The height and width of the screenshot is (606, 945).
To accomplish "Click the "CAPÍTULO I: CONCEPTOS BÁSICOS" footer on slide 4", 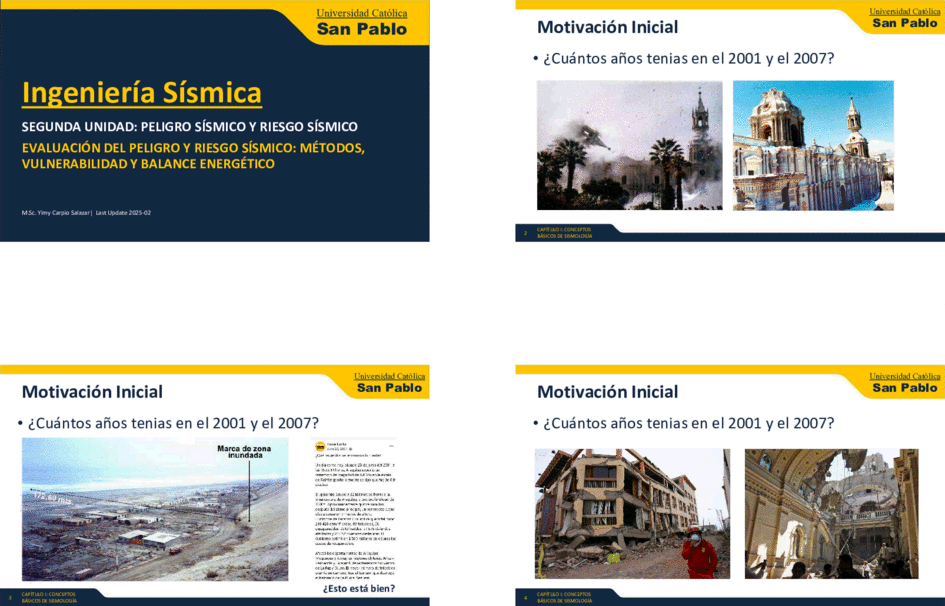I will [x=565, y=597].
